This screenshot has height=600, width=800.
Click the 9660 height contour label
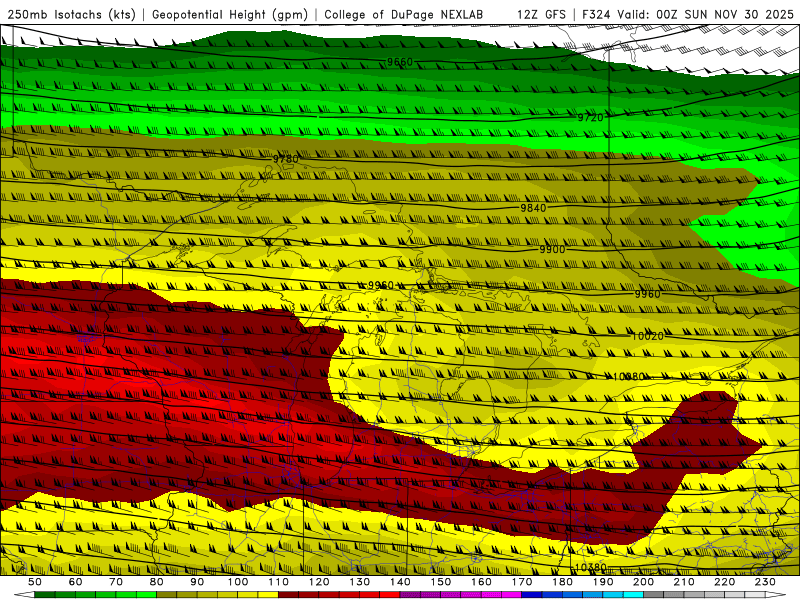coord(399,62)
